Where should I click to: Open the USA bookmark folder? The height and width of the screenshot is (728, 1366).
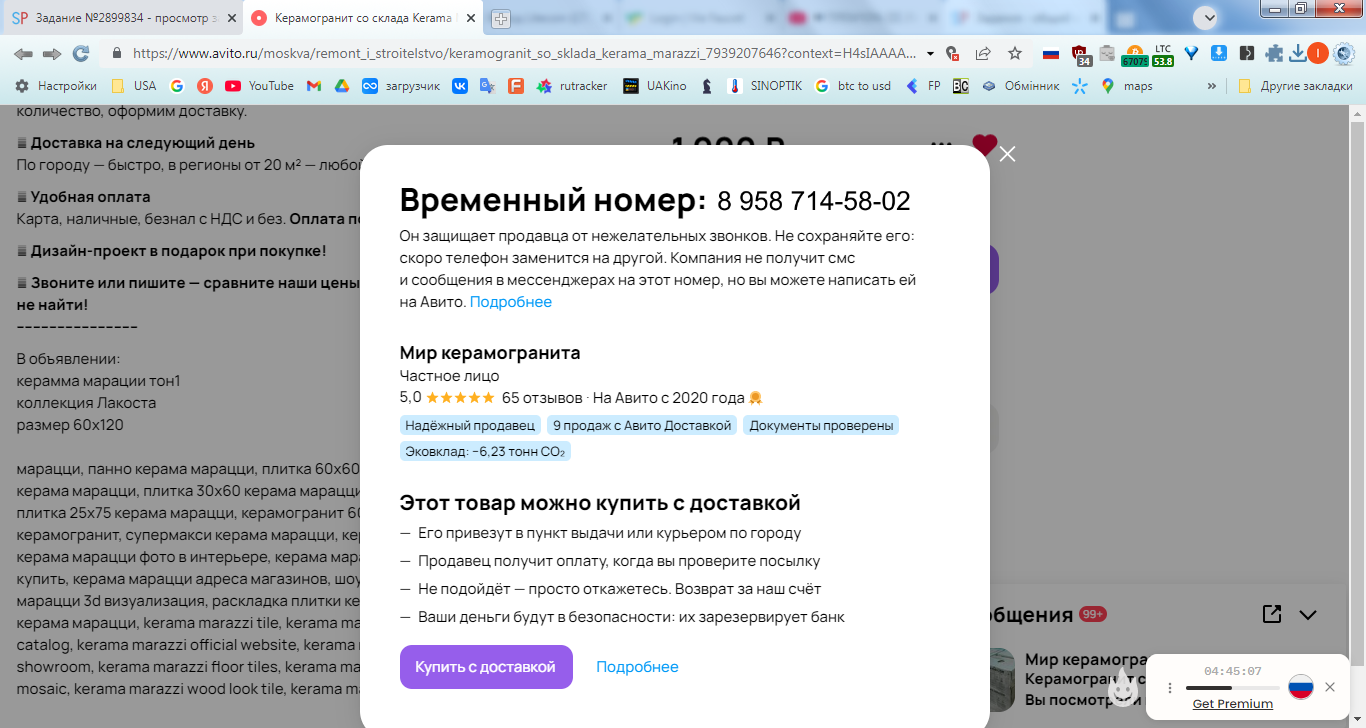coord(133,86)
